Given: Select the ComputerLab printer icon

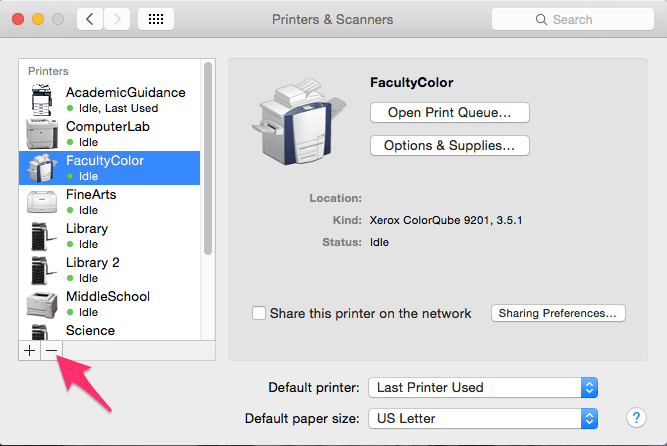Looking at the screenshot, I should coord(42,134).
